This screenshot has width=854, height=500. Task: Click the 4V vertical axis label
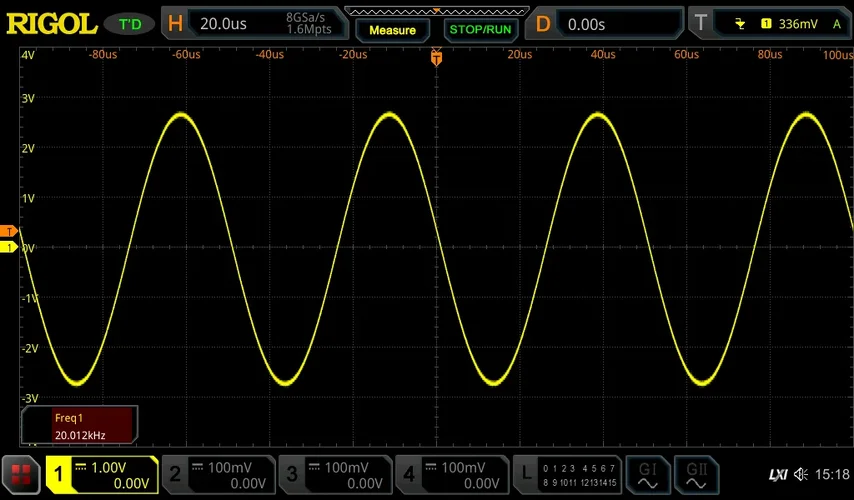pyautogui.click(x=28, y=55)
